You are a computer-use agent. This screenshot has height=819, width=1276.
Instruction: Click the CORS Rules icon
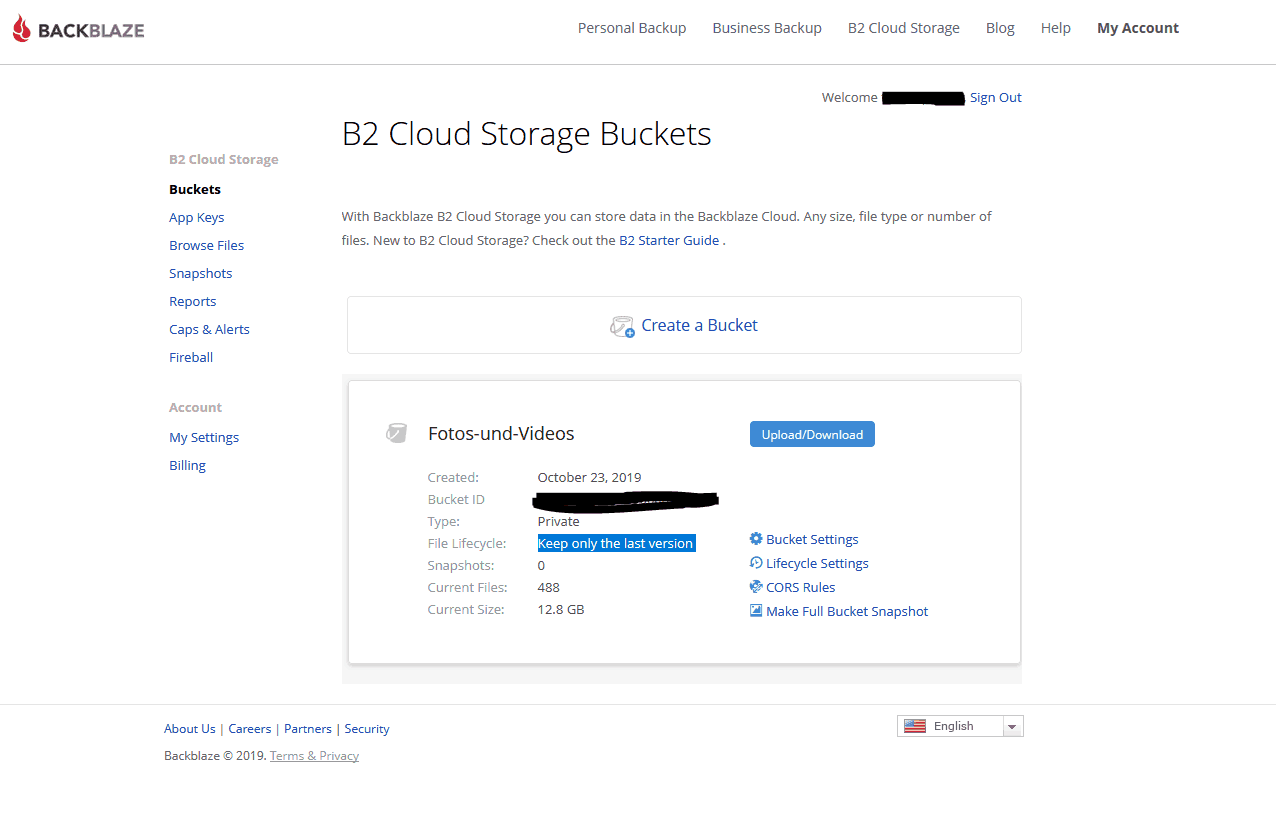tap(756, 587)
